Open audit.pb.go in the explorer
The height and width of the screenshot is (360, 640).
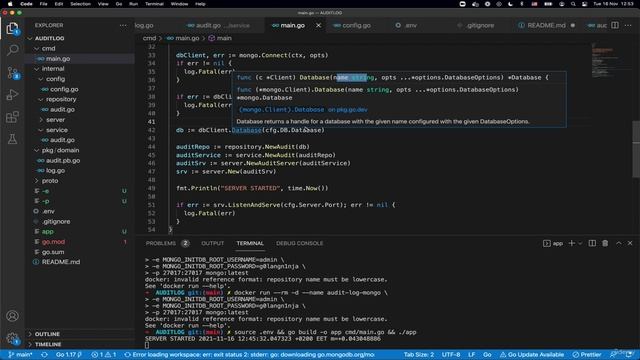point(63,161)
